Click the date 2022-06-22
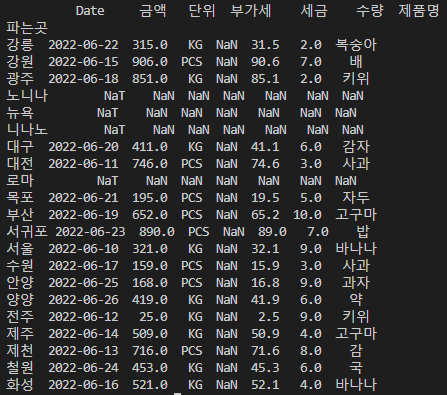447x395 pixels. coord(83,45)
